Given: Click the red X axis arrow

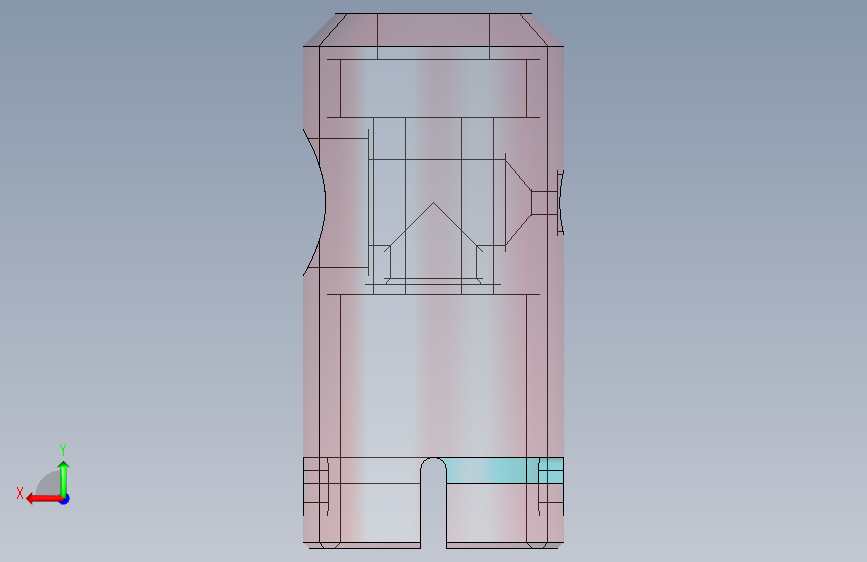Looking at the screenshot, I should tap(44, 499).
